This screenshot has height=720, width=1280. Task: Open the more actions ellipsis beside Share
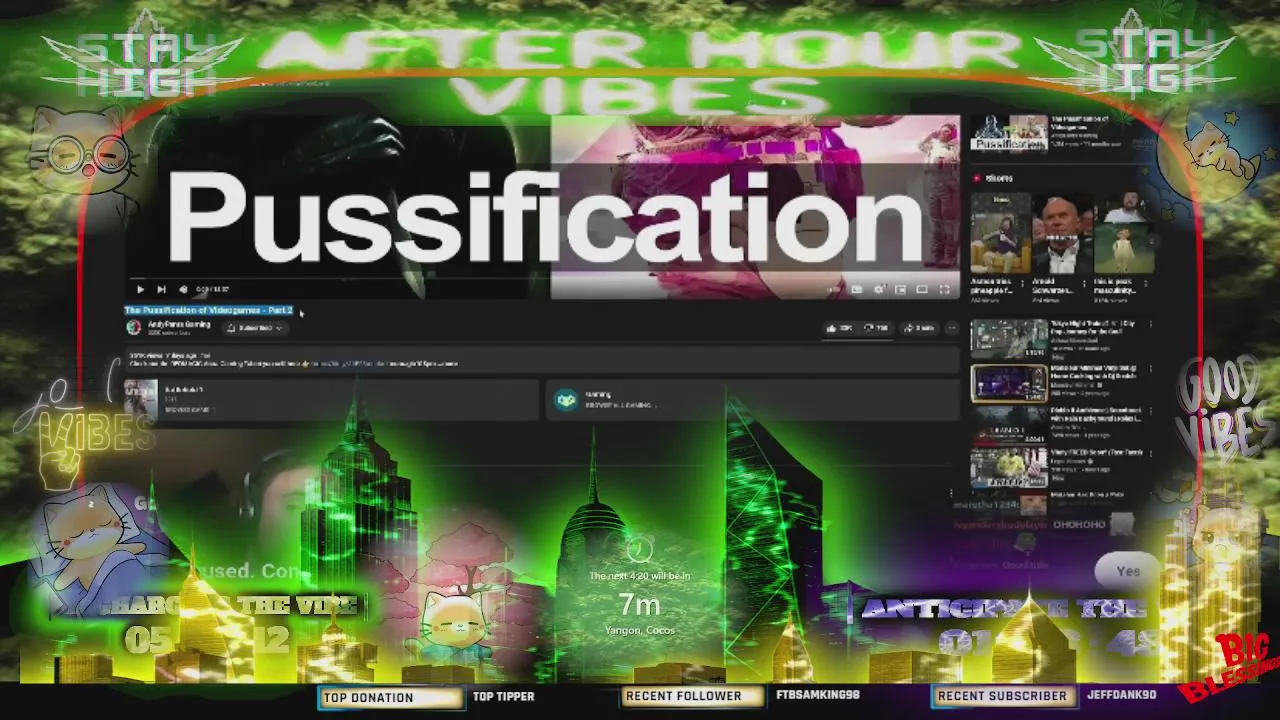(x=951, y=328)
